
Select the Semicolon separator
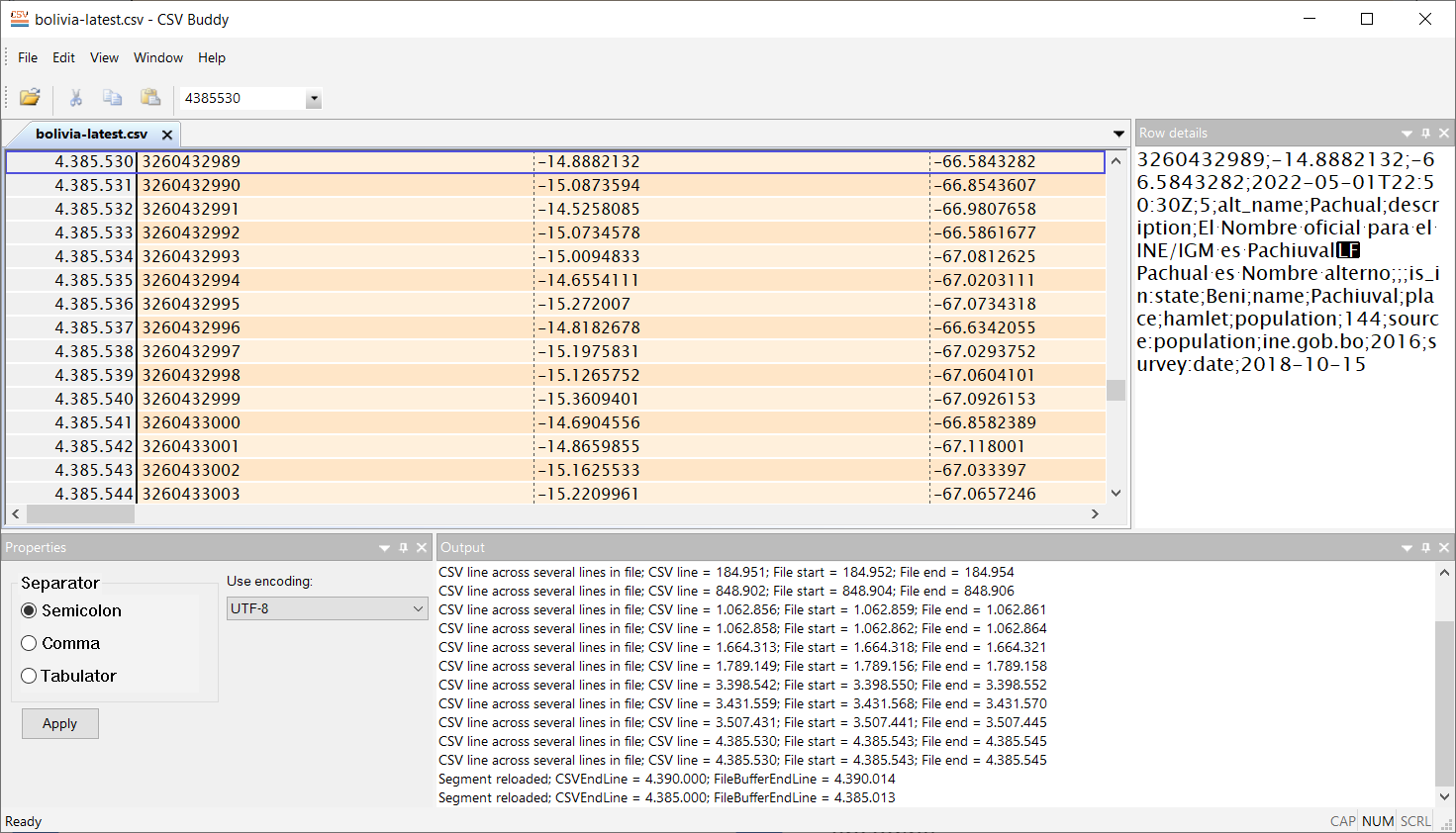coord(71,610)
